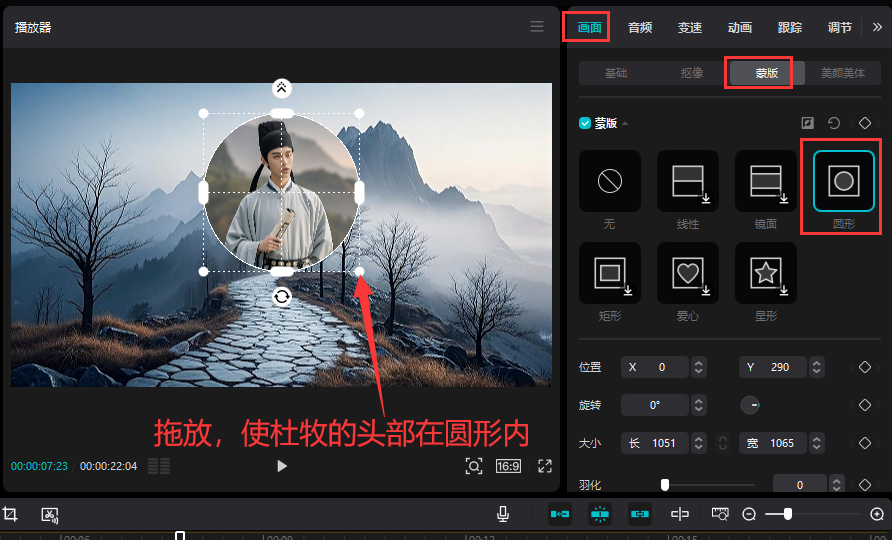
Task: Click the split-align icon in timeline toolbar
Action: click(679, 514)
